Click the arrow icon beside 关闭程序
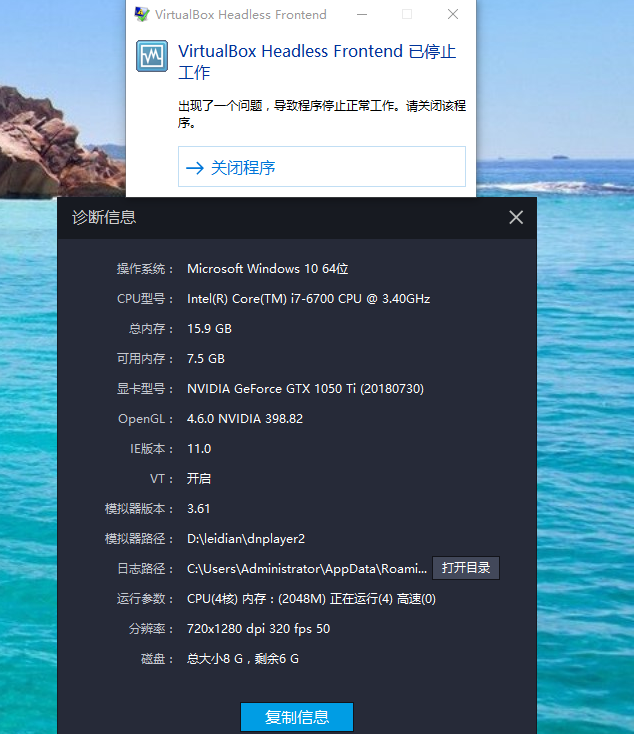Image resolution: width=634 pixels, height=734 pixels. [194, 168]
